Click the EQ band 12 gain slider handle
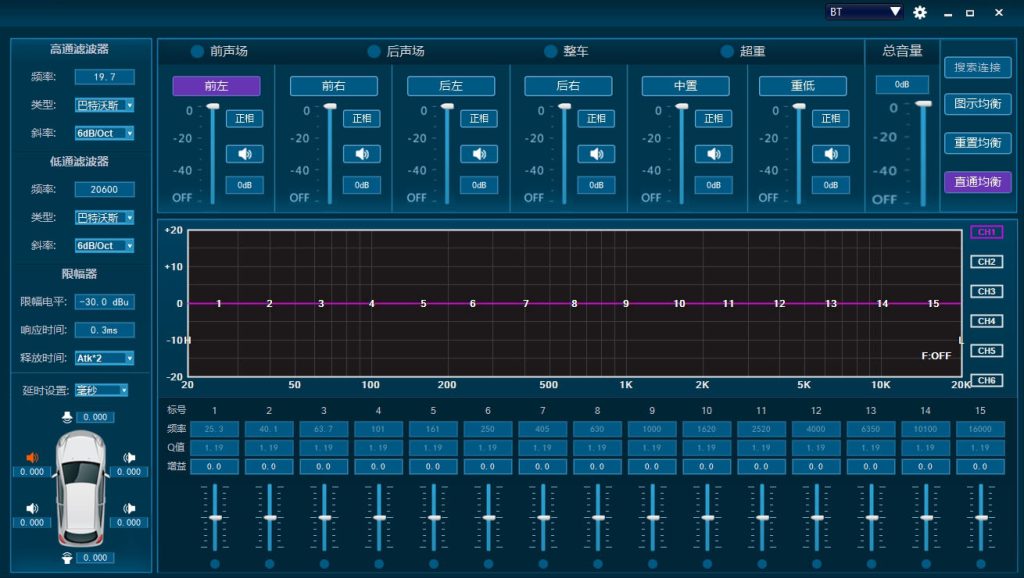The image size is (1024, 578). pyautogui.click(x=816, y=517)
